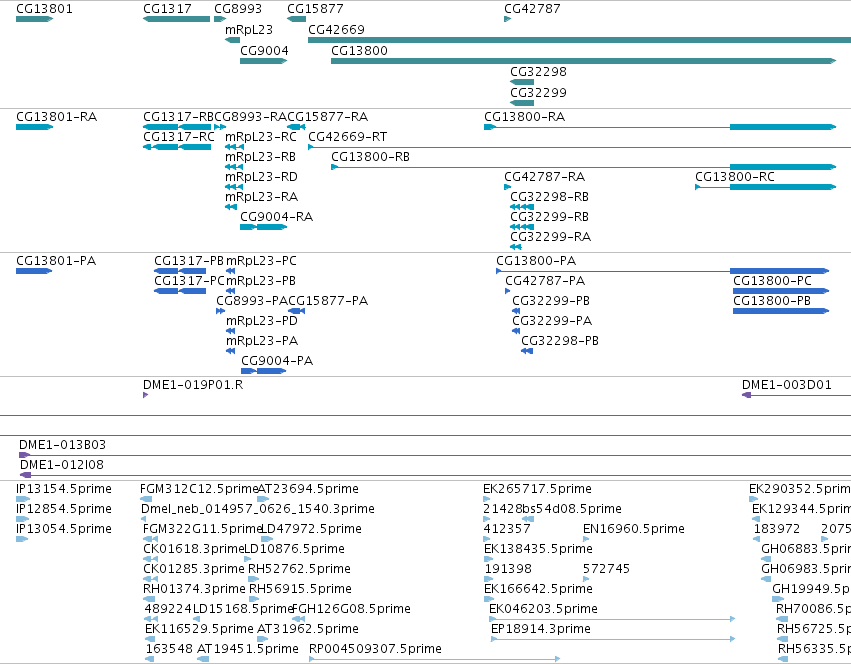Screen dimensions: 851x664
Task: Select transcript label CG1317-RB
Action: coord(179,117)
